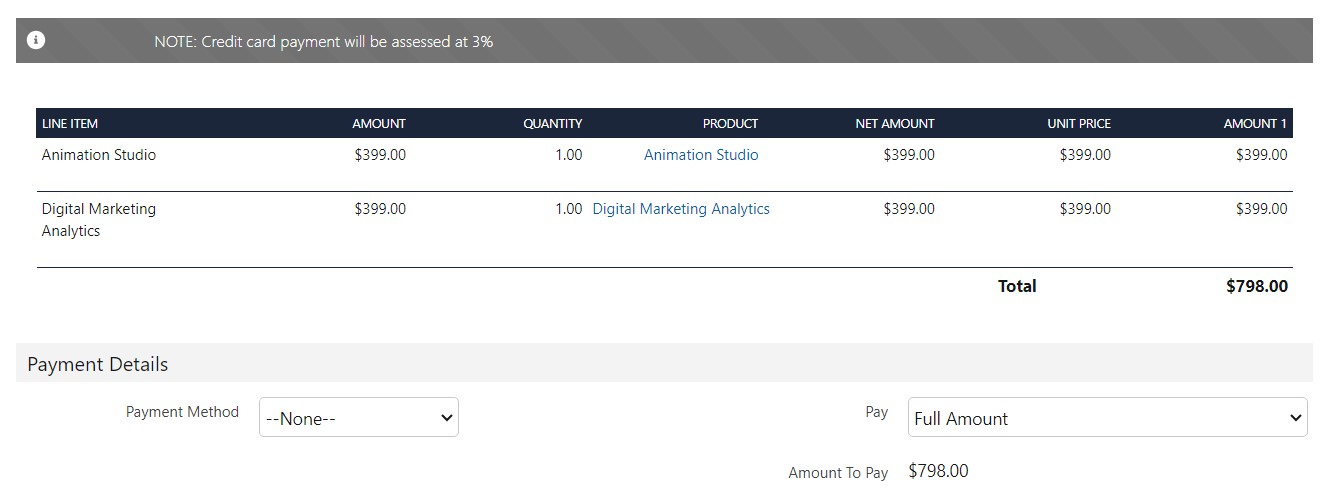The image size is (1323, 495).
Task: Select the NET AMOUNT column header
Action: coord(895,124)
